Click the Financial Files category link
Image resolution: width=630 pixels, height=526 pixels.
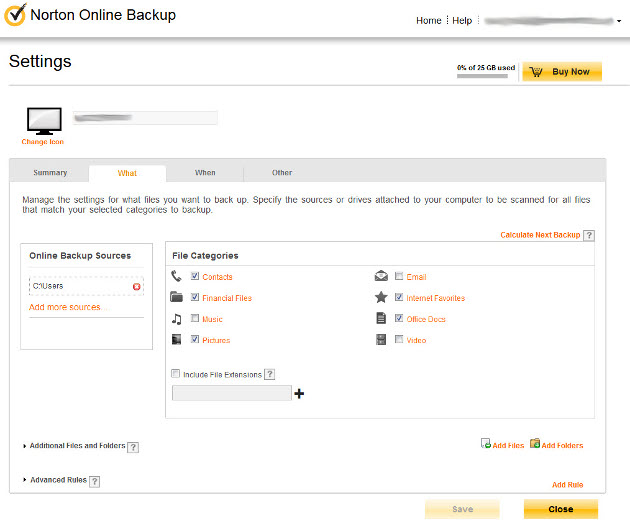coord(227,298)
